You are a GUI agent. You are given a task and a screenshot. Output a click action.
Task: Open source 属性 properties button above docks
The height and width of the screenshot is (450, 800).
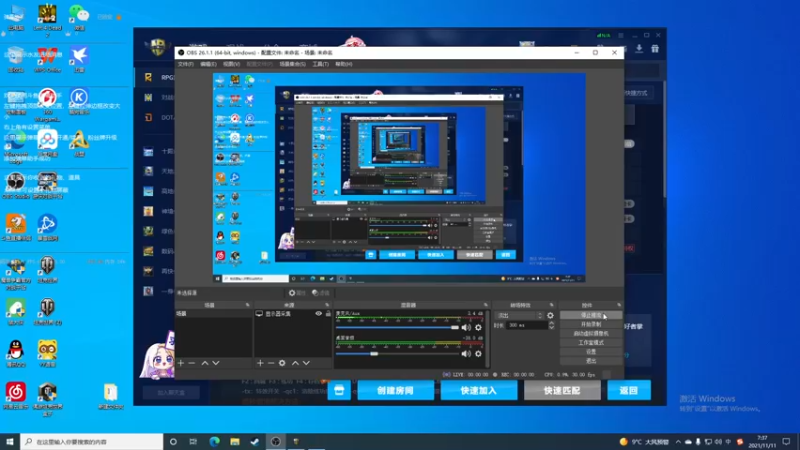[296, 293]
